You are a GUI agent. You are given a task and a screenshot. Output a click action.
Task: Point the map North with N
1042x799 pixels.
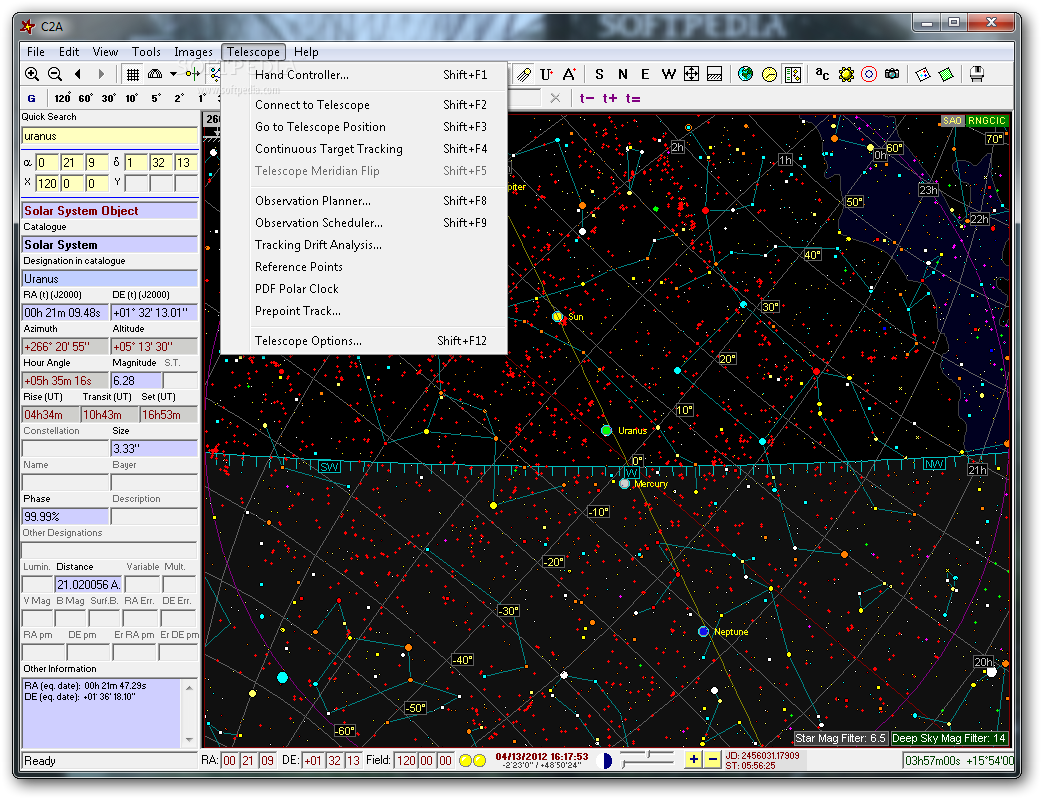[623, 74]
